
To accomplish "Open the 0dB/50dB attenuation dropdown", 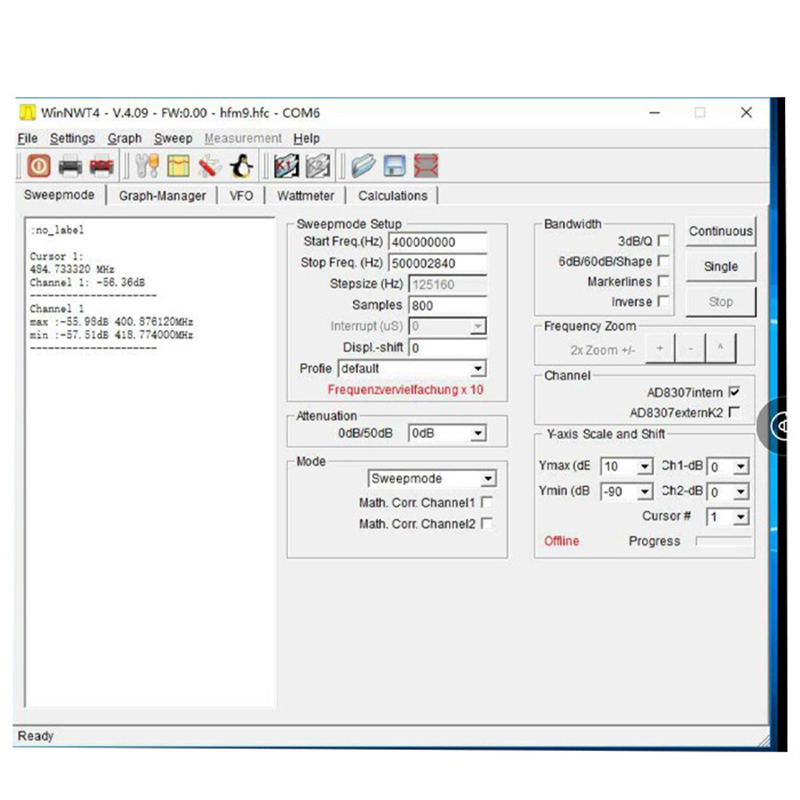I will click(478, 433).
